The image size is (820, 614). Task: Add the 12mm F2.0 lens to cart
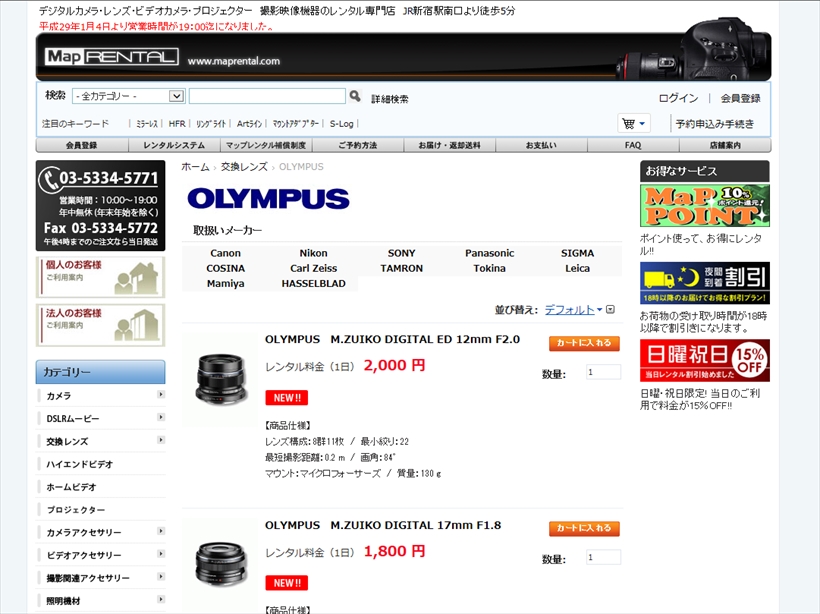point(584,343)
